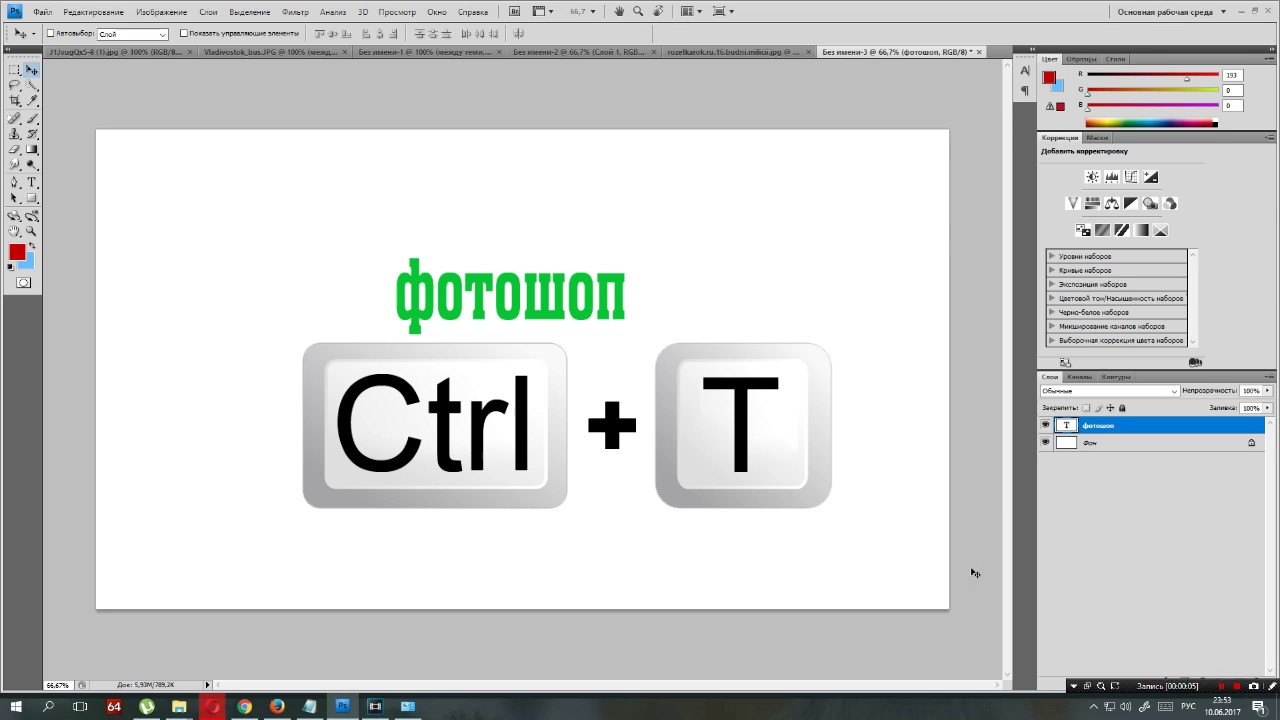Add a Levels adjustment

pyautogui.click(x=1111, y=177)
